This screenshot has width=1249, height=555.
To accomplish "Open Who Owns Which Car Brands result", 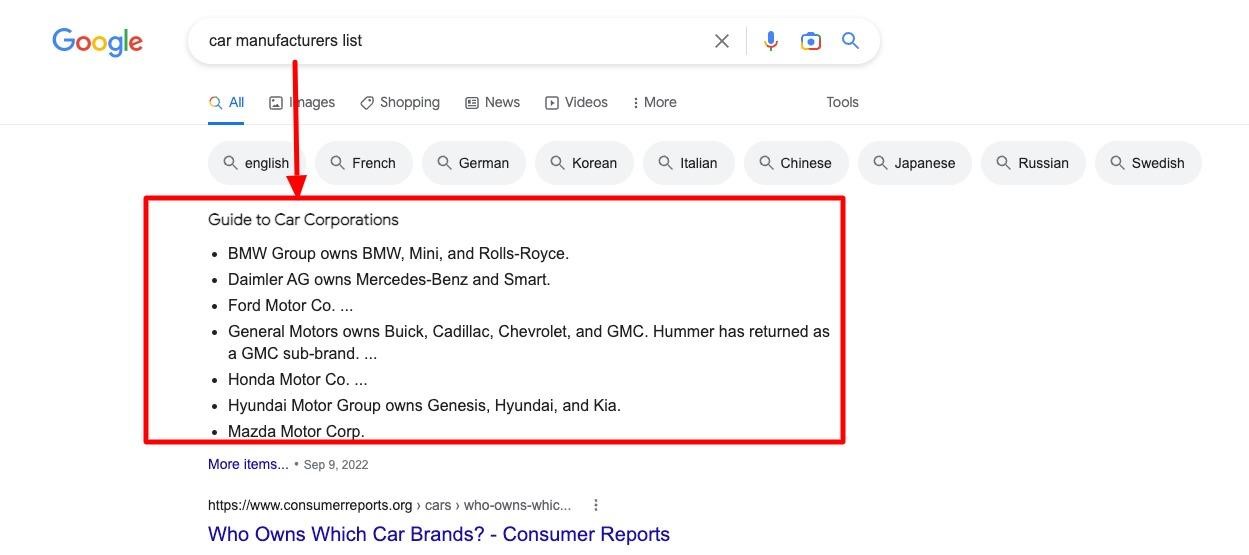I will coord(439,534).
